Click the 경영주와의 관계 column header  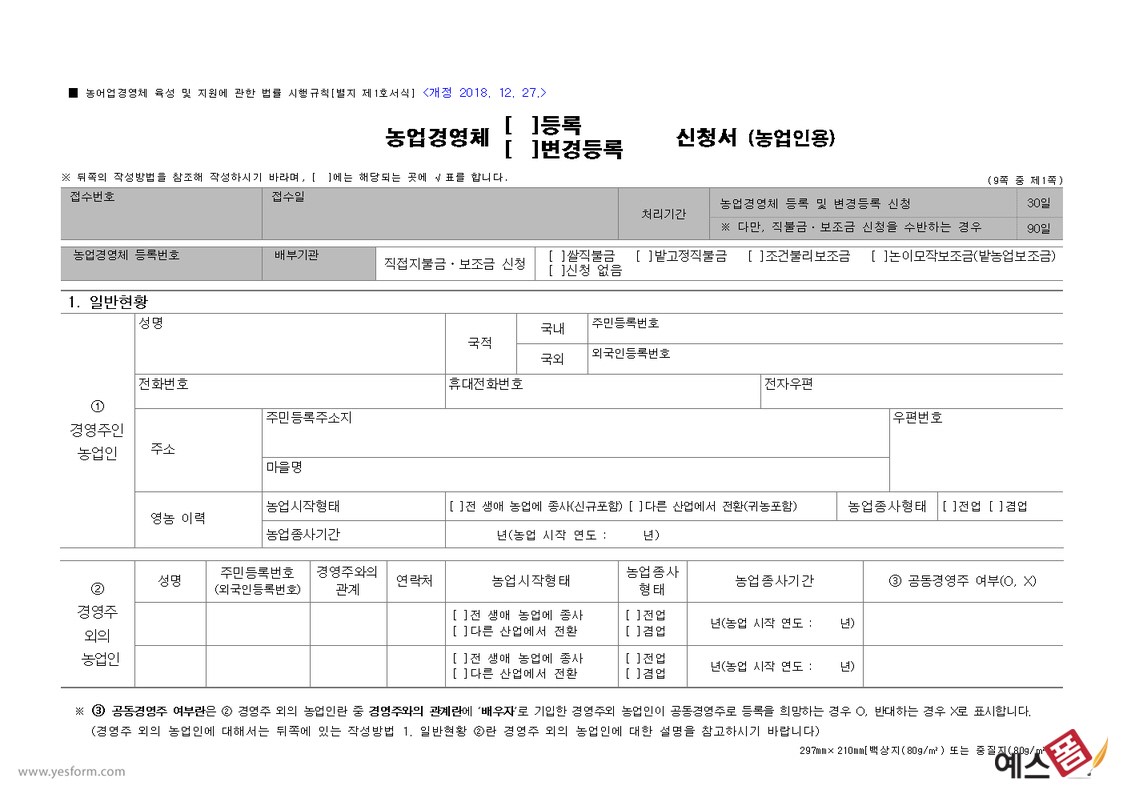(347, 581)
